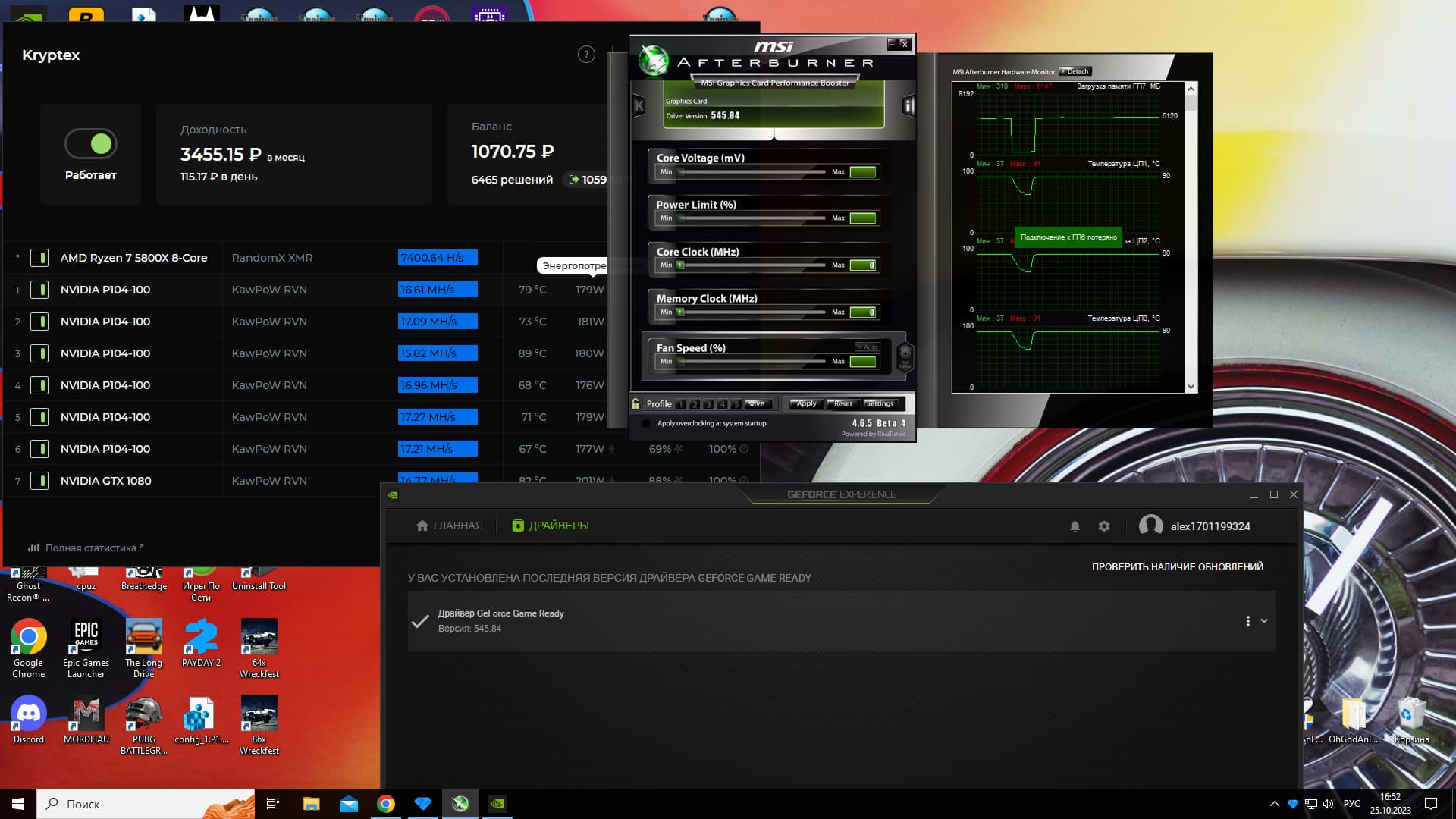The image size is (1456, 819).
Task: Toggle the Kryptex mining on/off switch
Action: [x=91, y=143]
